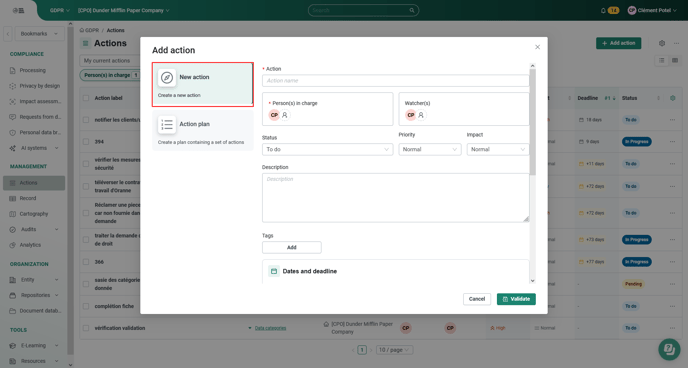Click add person icon under Person(s) in charge
Viewport: 688px width, 368px height.
pyautogui.click(x=285, y=115)
